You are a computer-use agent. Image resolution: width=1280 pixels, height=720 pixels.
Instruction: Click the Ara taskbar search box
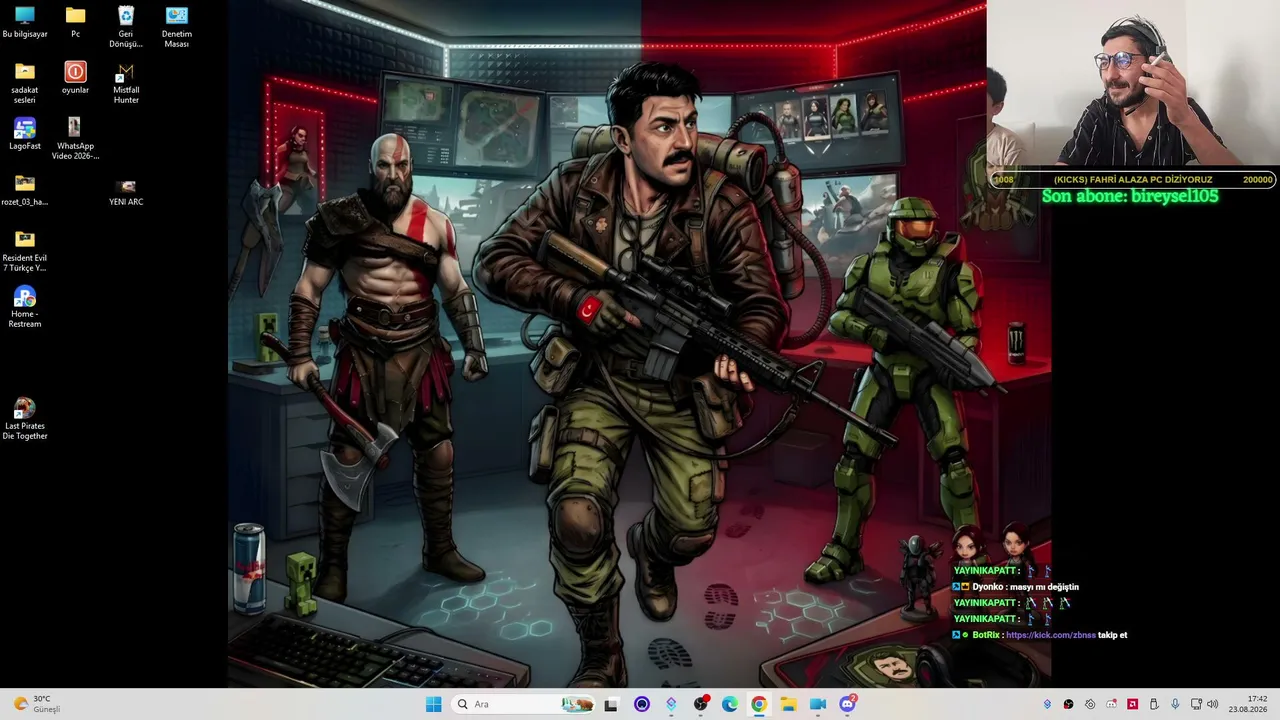523,704
